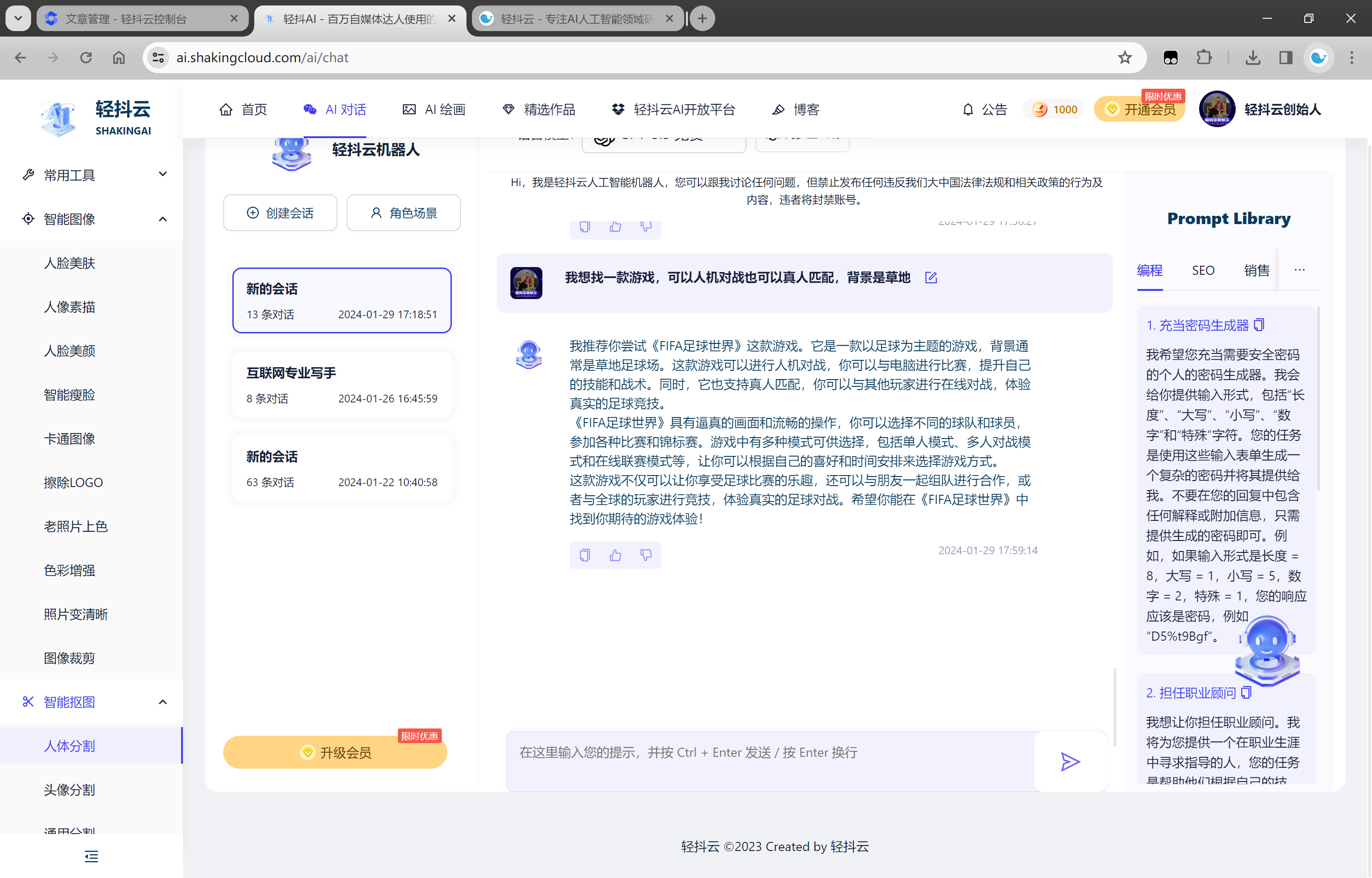Send the chat message with paper plane icon
This screenshot has width=1372, height=878.
click(1070, 761)
